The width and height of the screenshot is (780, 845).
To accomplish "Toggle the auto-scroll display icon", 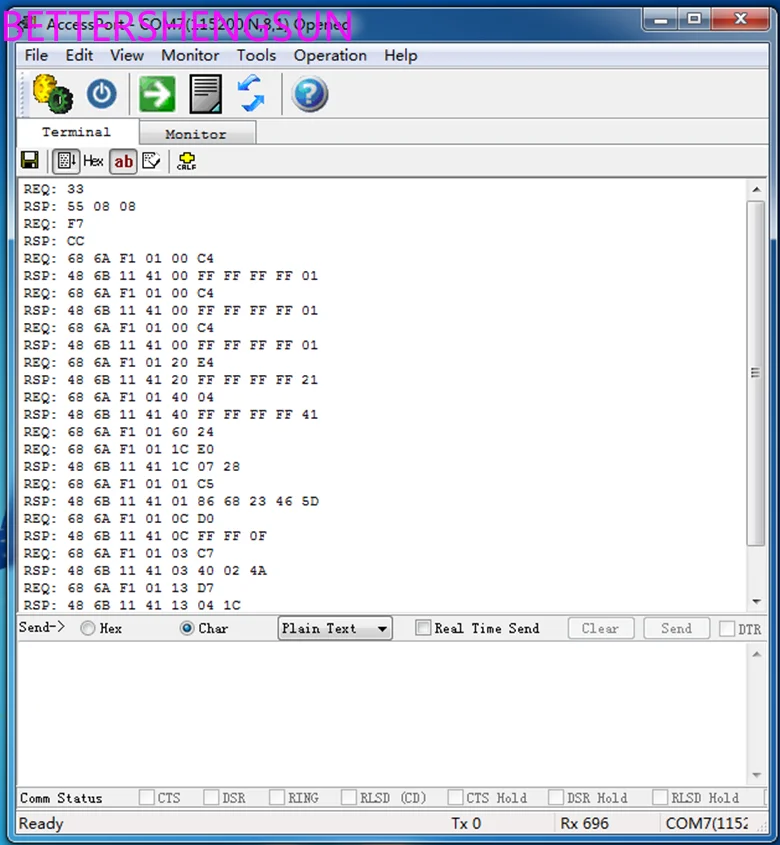I will (x=66, y=161).
